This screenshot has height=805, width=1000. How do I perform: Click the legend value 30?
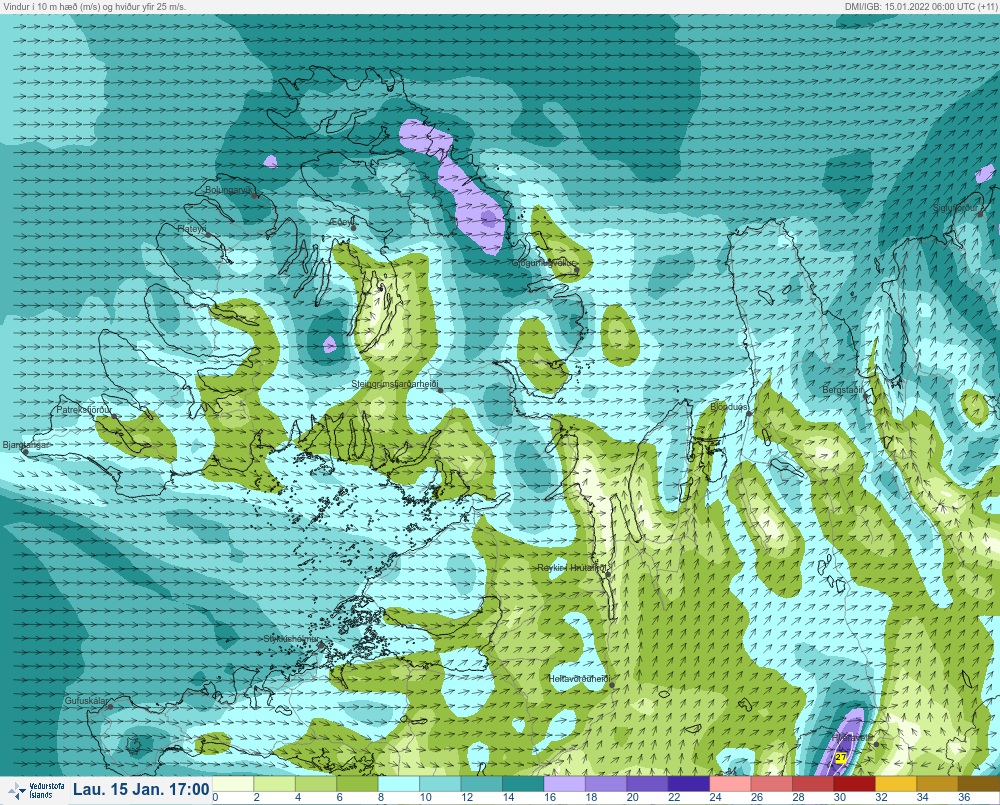[840, 797]
